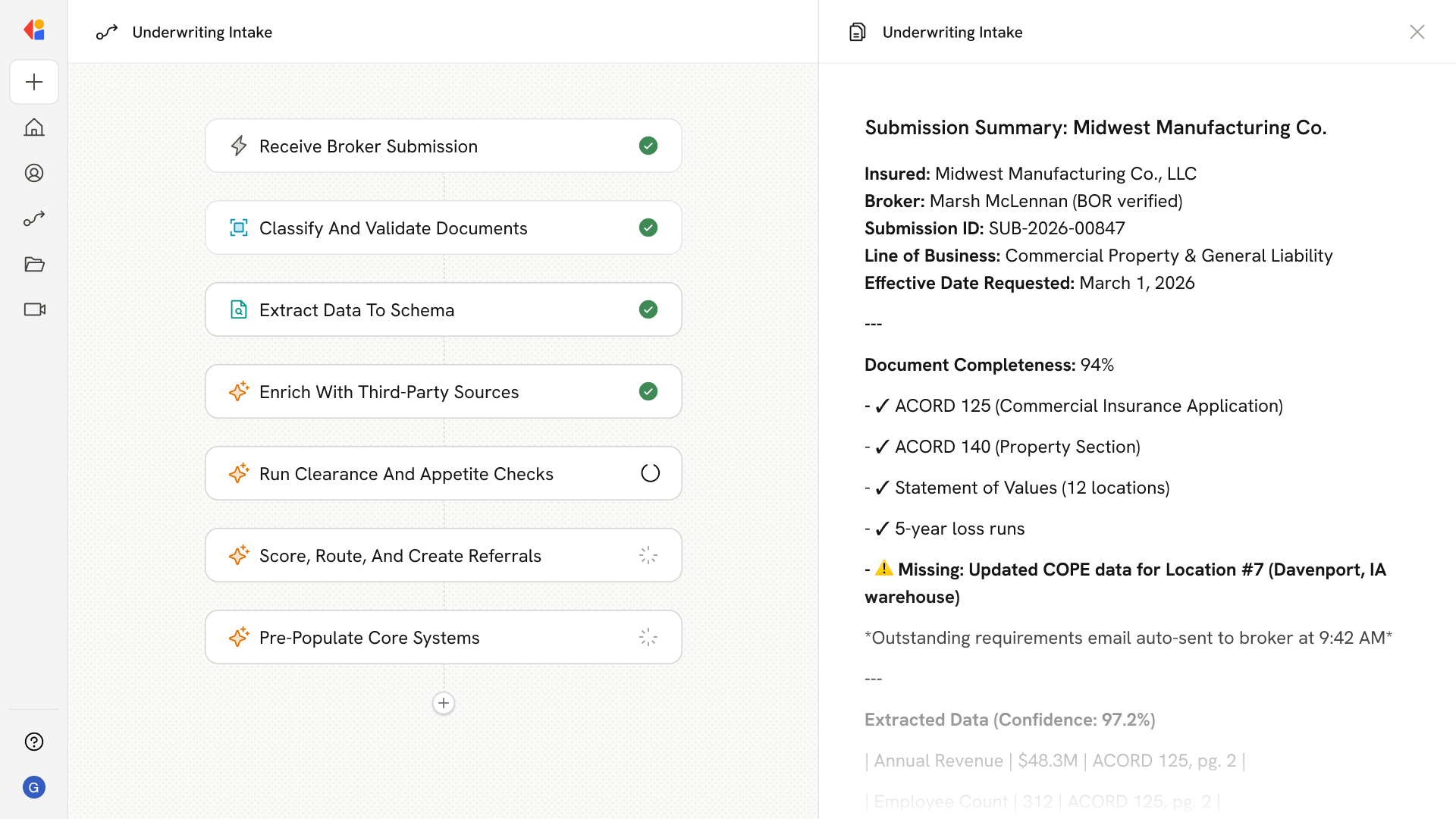This screenshot has width=1456, height=819.
Task: Open the help question mark icon
Action: (34, 742)
